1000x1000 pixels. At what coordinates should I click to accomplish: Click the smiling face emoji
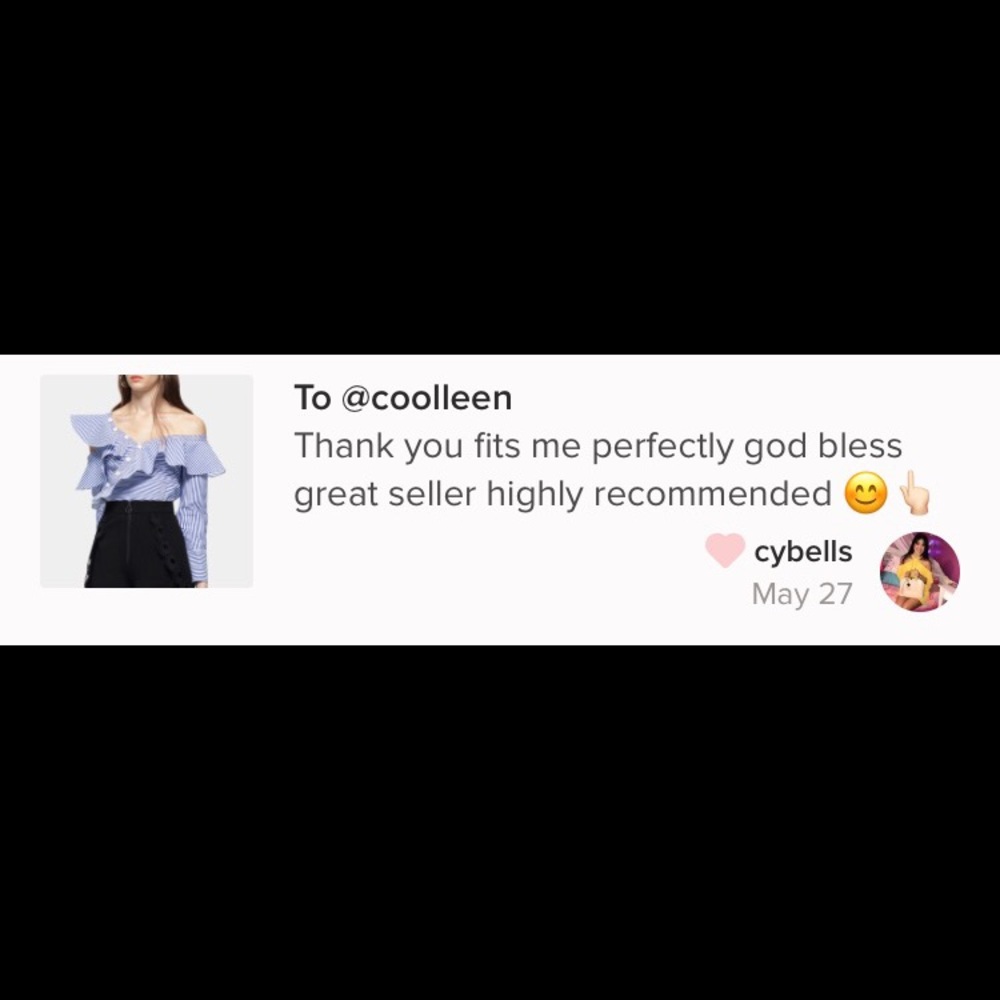865,493
